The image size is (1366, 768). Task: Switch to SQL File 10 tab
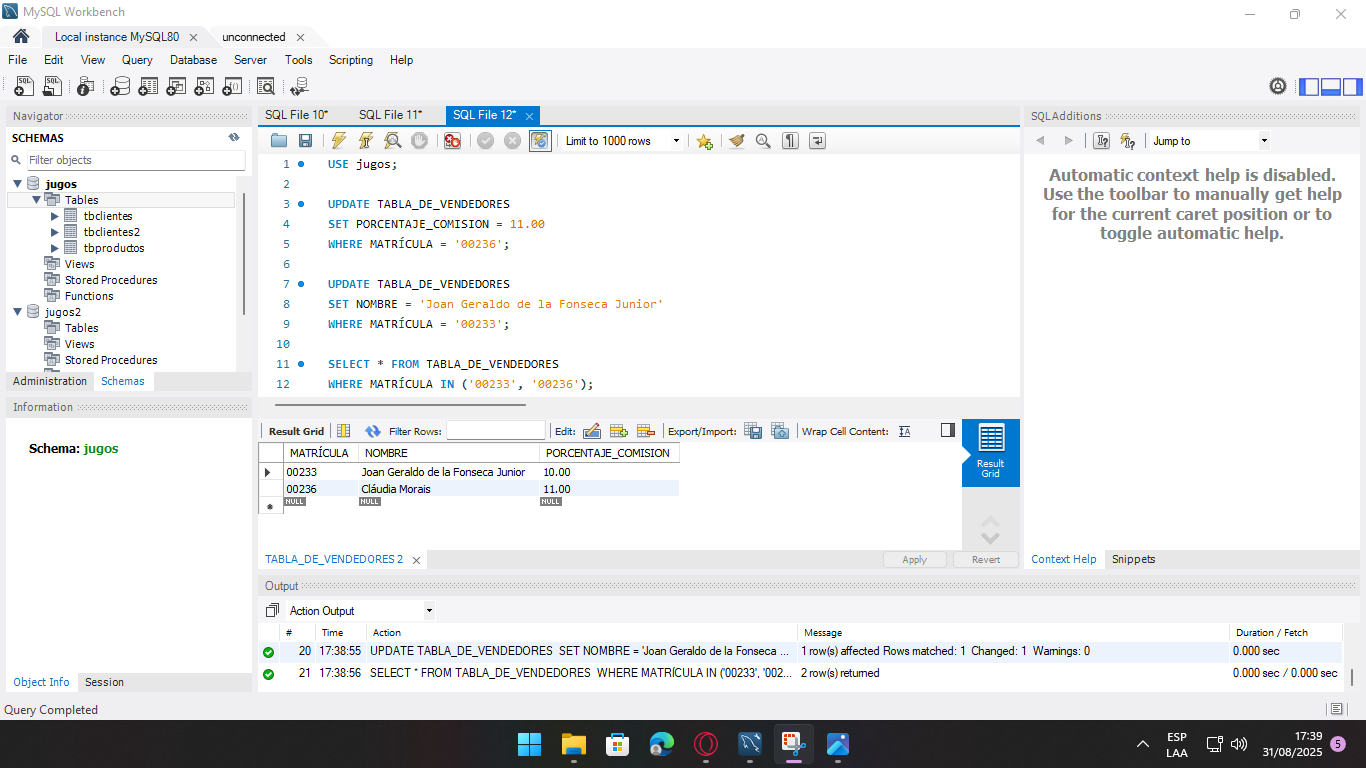(x=297, y=115)
